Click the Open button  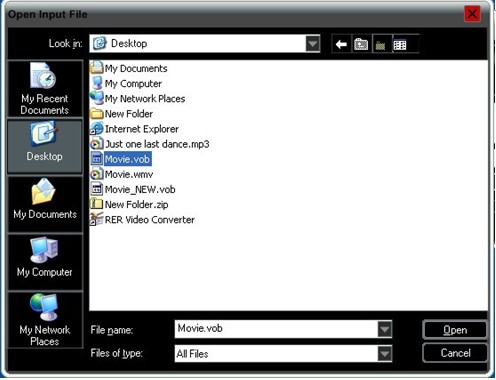455,330
